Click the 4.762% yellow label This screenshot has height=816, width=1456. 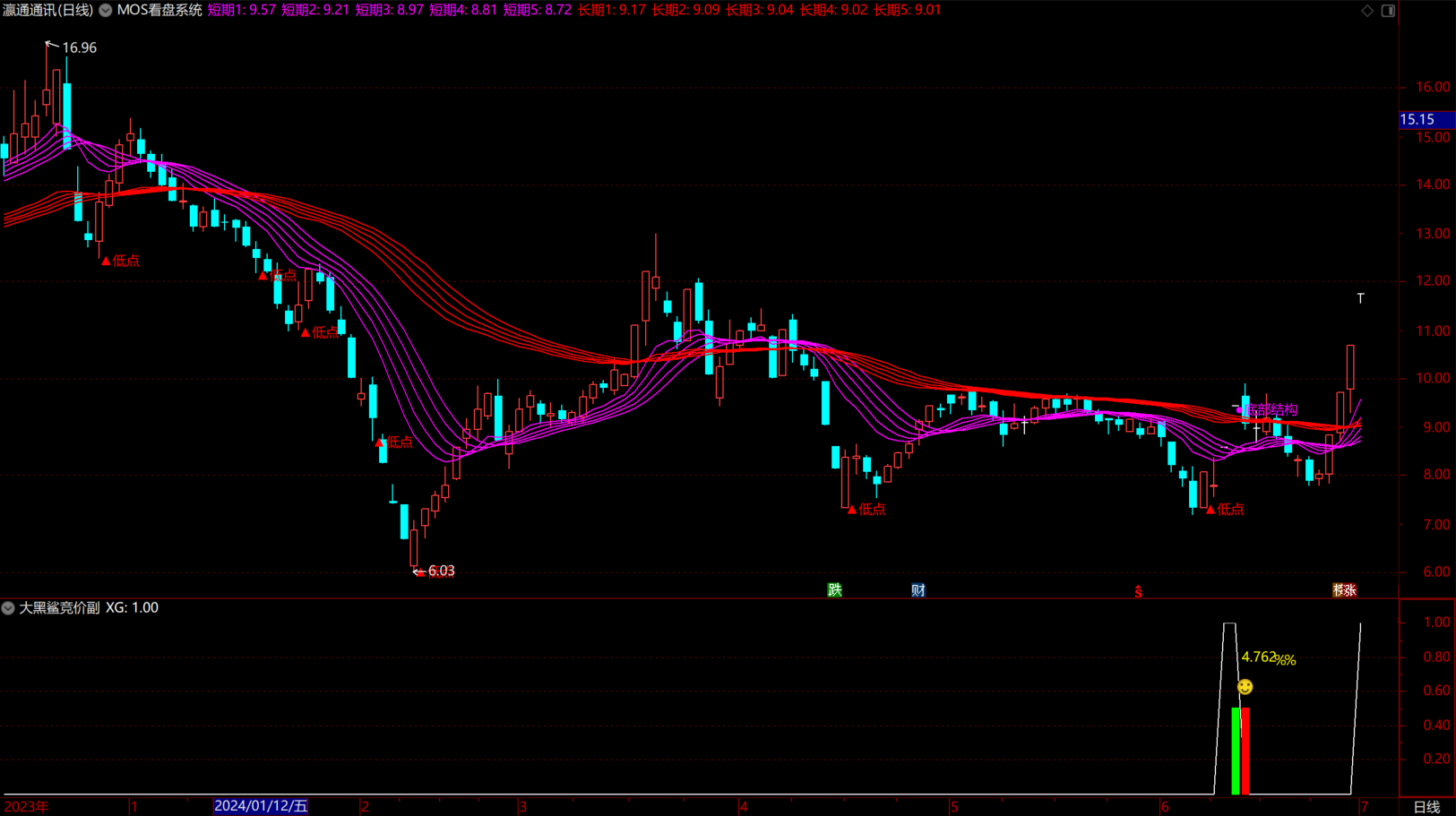pos(1268,658)
